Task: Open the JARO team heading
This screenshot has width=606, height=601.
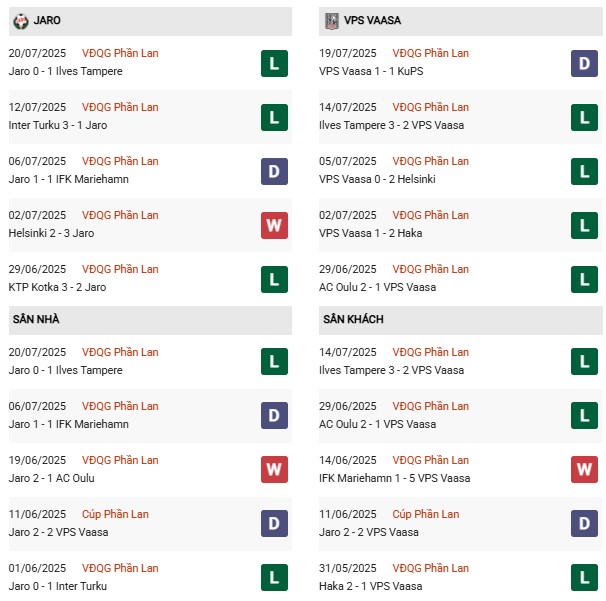Action: click(x=46, y=20)
